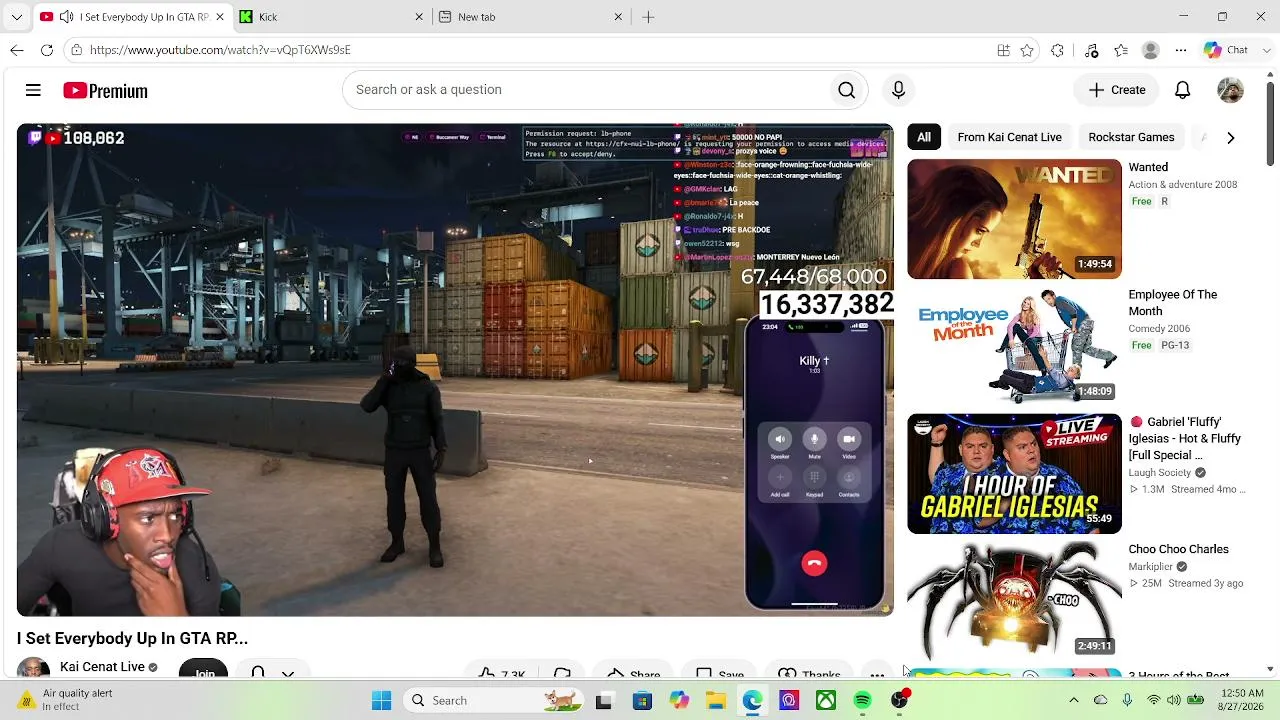
Task: Go to YouTube Premium home logo
Action: 105,91
